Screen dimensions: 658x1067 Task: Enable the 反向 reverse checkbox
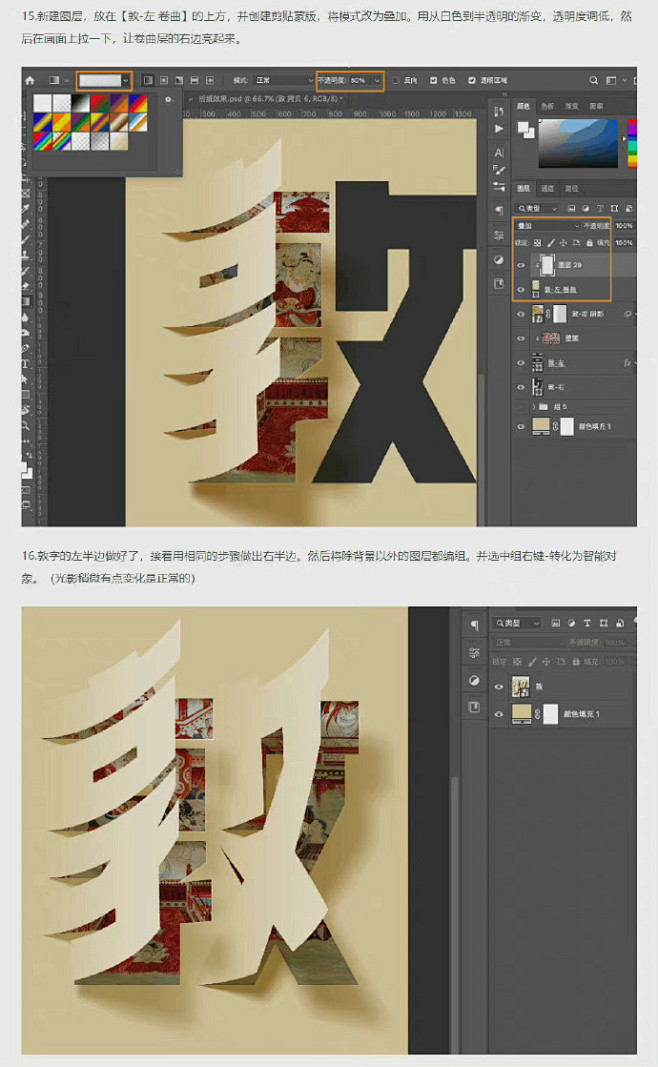coord(395,80)
